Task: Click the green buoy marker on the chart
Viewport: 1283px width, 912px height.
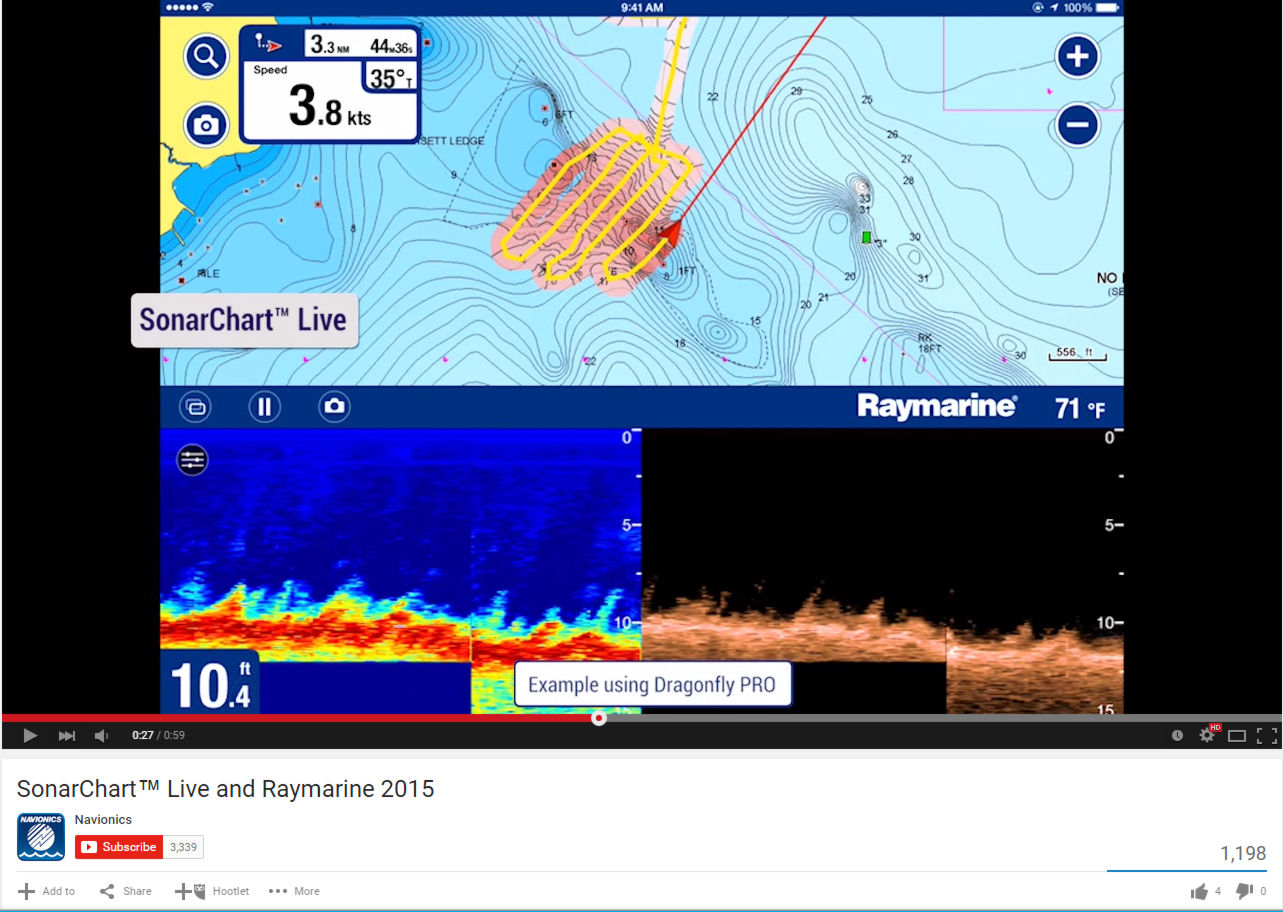Action: (867, 237)
